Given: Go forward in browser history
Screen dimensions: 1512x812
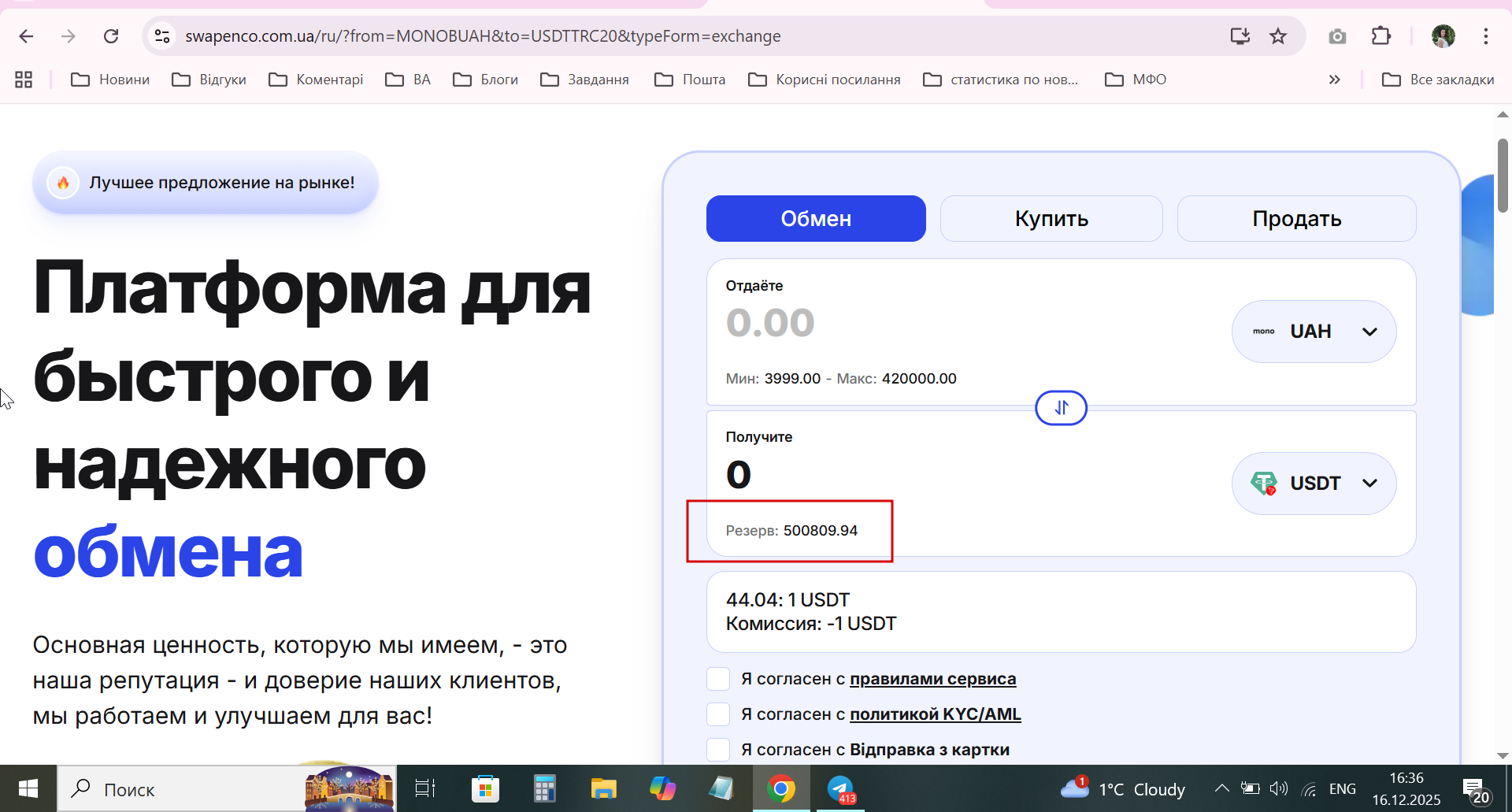Looking at the screenshot, I should [x=69, y=36].
